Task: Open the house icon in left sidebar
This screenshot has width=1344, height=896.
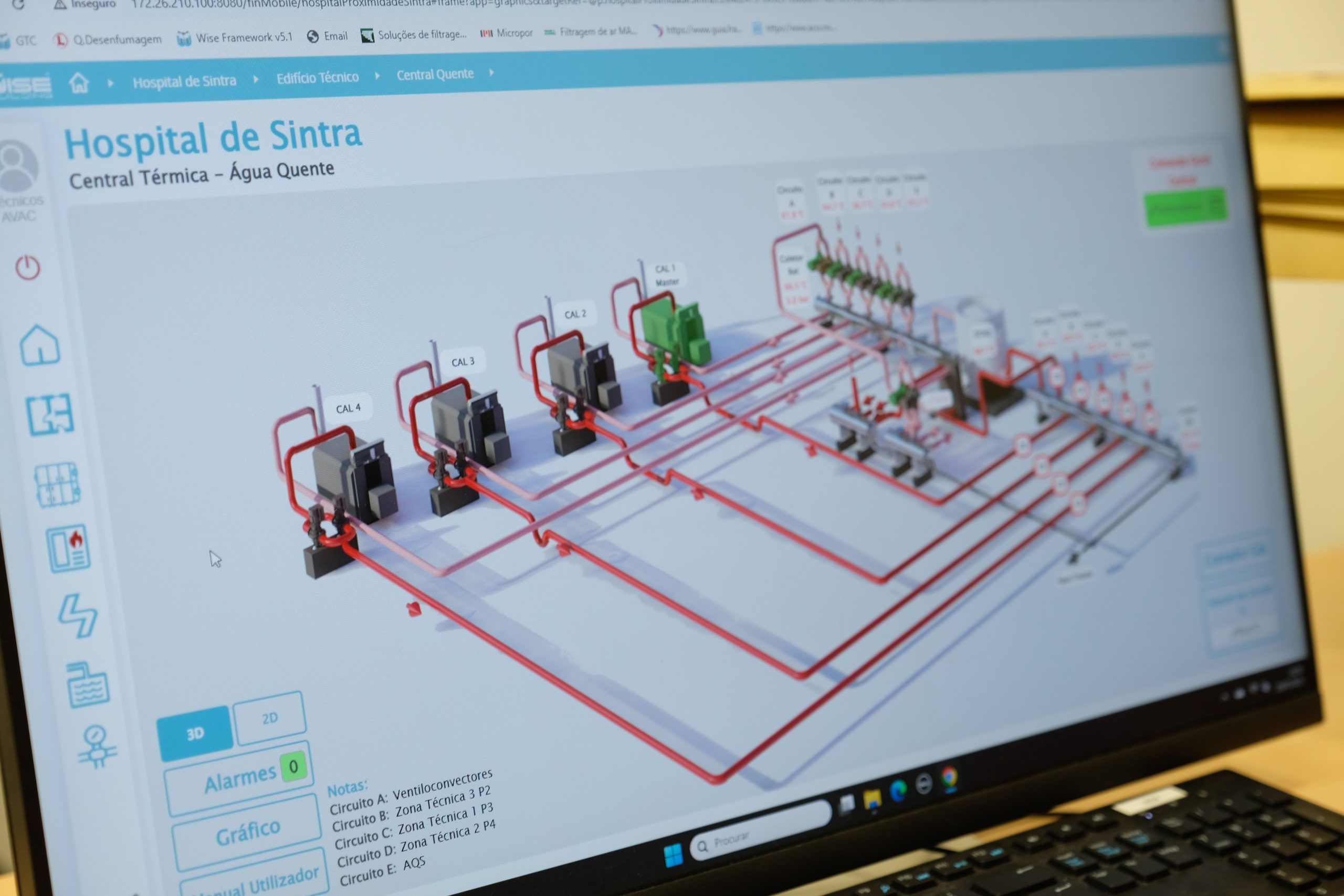Action: point(39,345)
